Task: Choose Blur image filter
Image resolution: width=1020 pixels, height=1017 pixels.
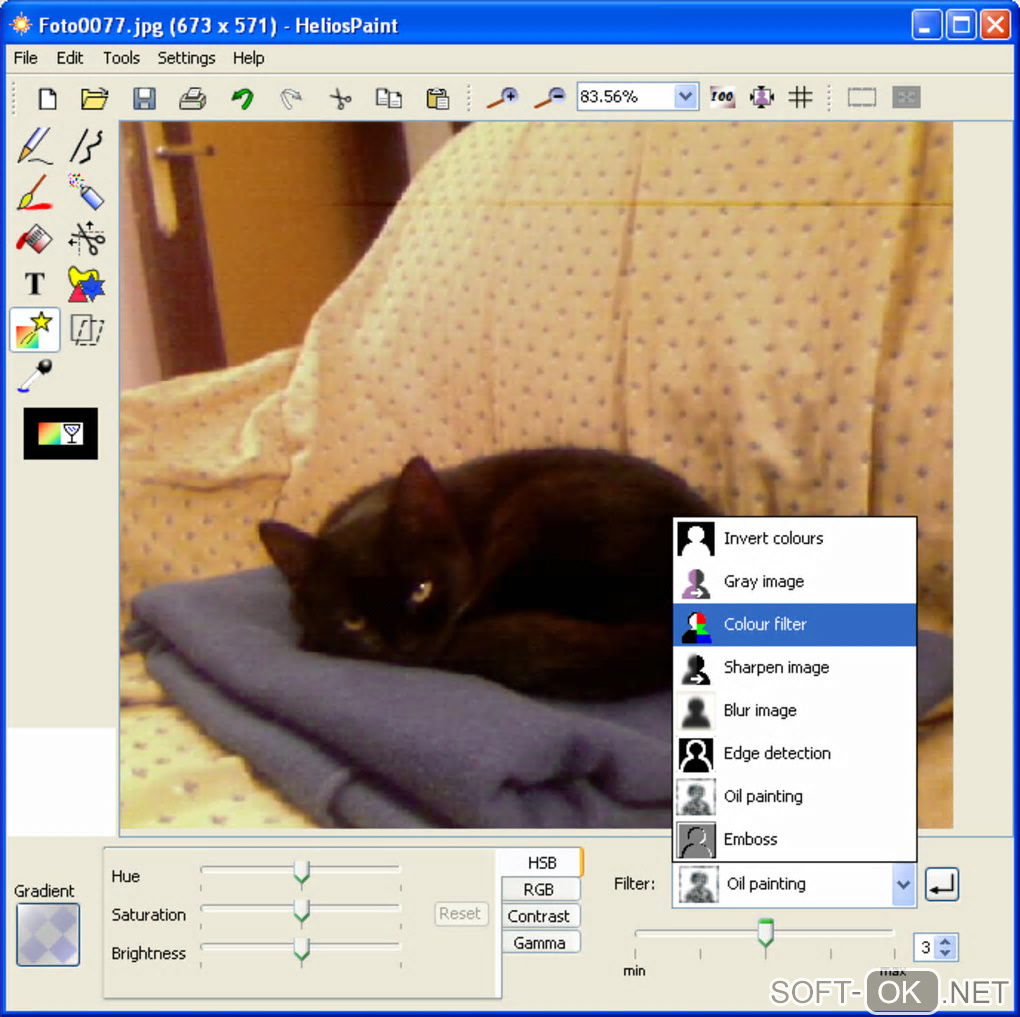Action: click(x=794, y=711)
